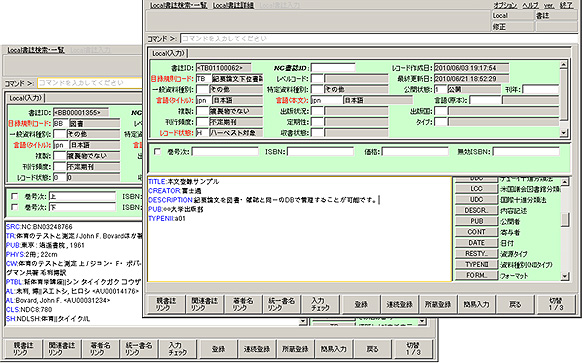Open the ヘルプ menu
Viewport: 582px width, 363px height.
tap(530, 5)
